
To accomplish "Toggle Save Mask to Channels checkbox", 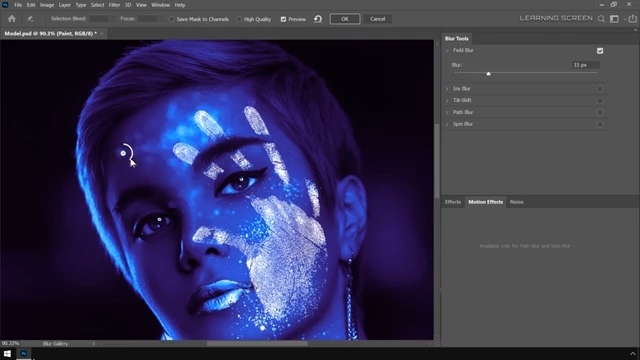I will [172, 19].
